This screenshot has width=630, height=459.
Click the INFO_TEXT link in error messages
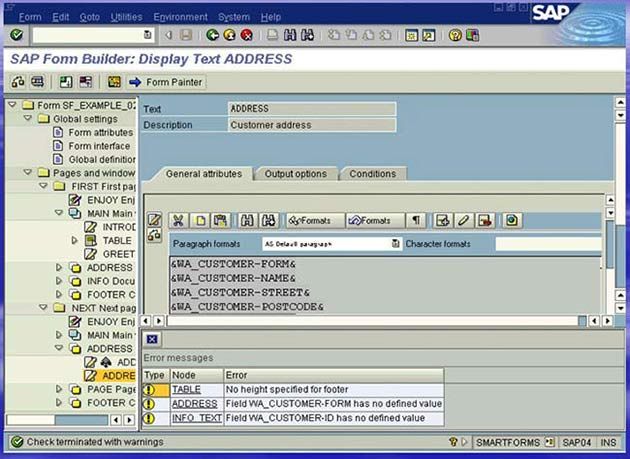197,418
